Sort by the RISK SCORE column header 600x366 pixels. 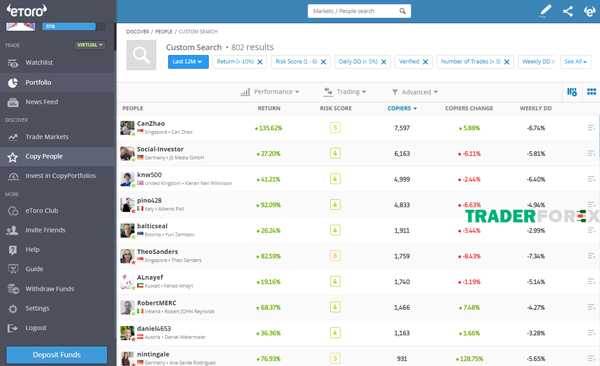[x=336, y=108]
